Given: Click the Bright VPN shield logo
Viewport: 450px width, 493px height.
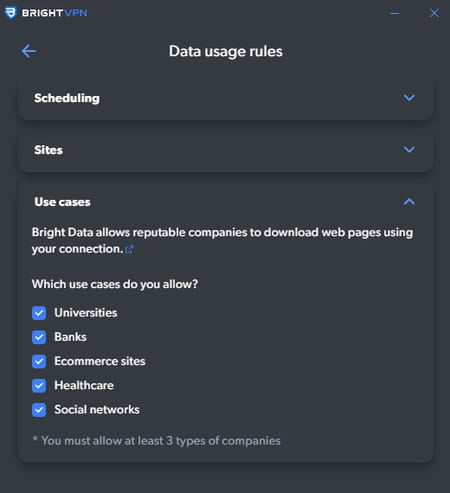Looking at the screenshot, I should click(x=11, y=13).
